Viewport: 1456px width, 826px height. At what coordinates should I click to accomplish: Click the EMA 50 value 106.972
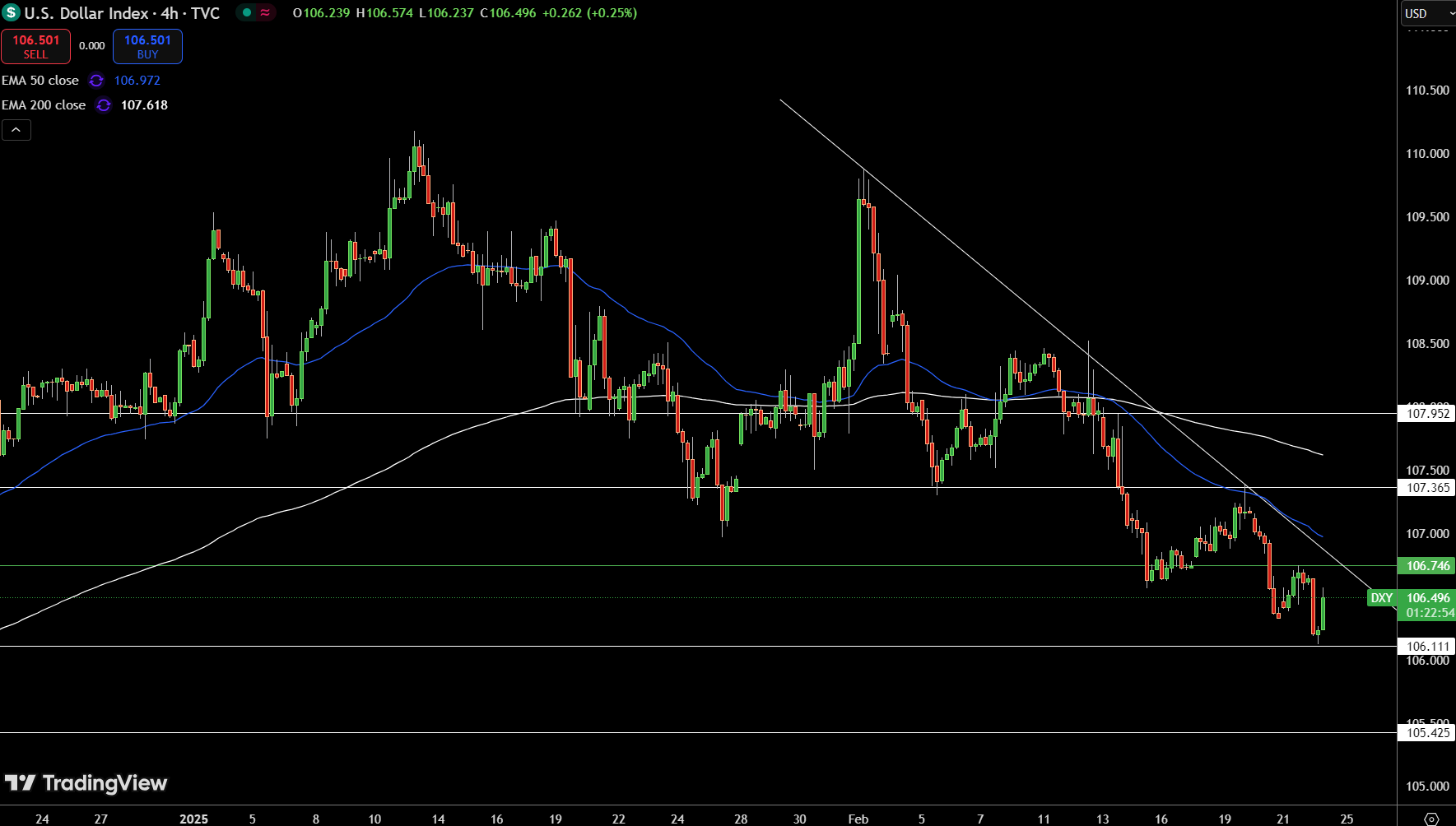pos(137,81)
